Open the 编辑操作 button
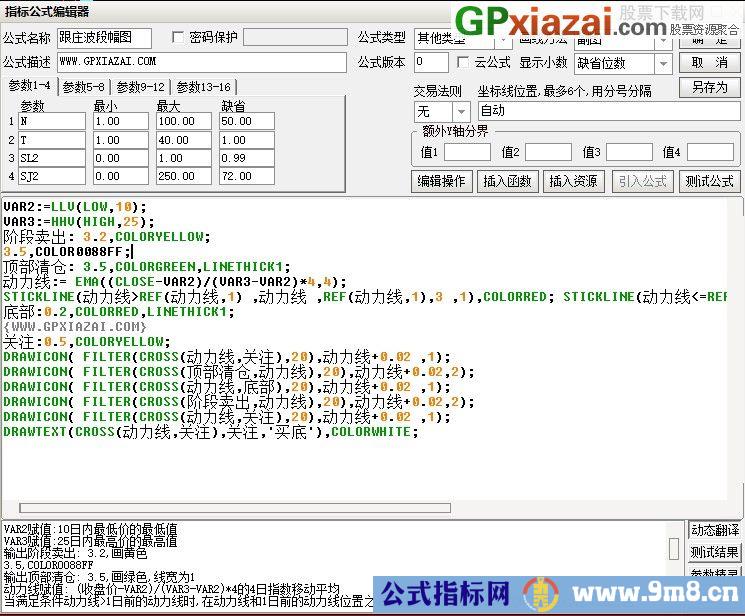The height and width of the screenshot is (616, 745). (441, 181)
